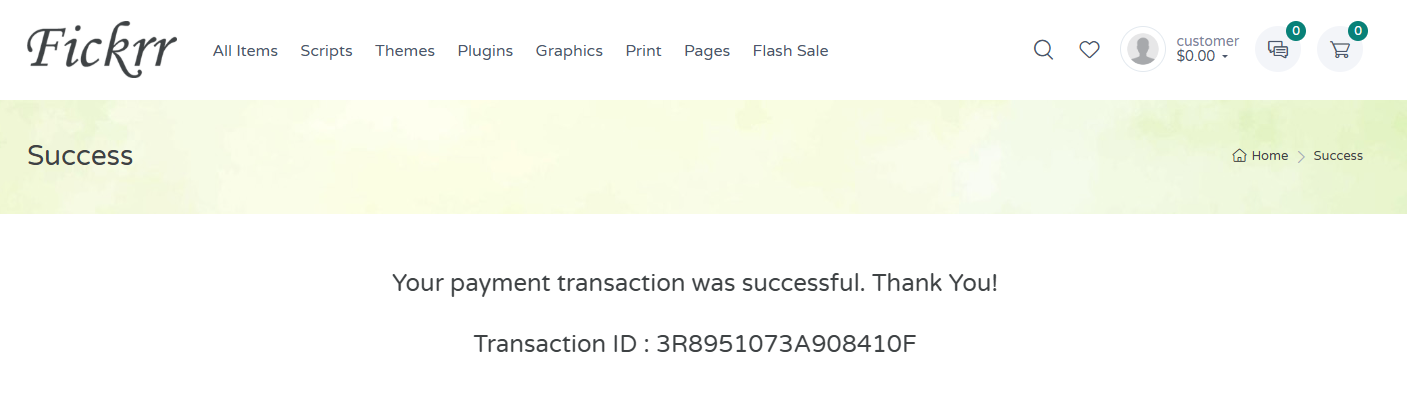The height and width of the screenshot is (414, 1407).
Task: Click the search magnifier icon
Action: (x=1043, y=50)
